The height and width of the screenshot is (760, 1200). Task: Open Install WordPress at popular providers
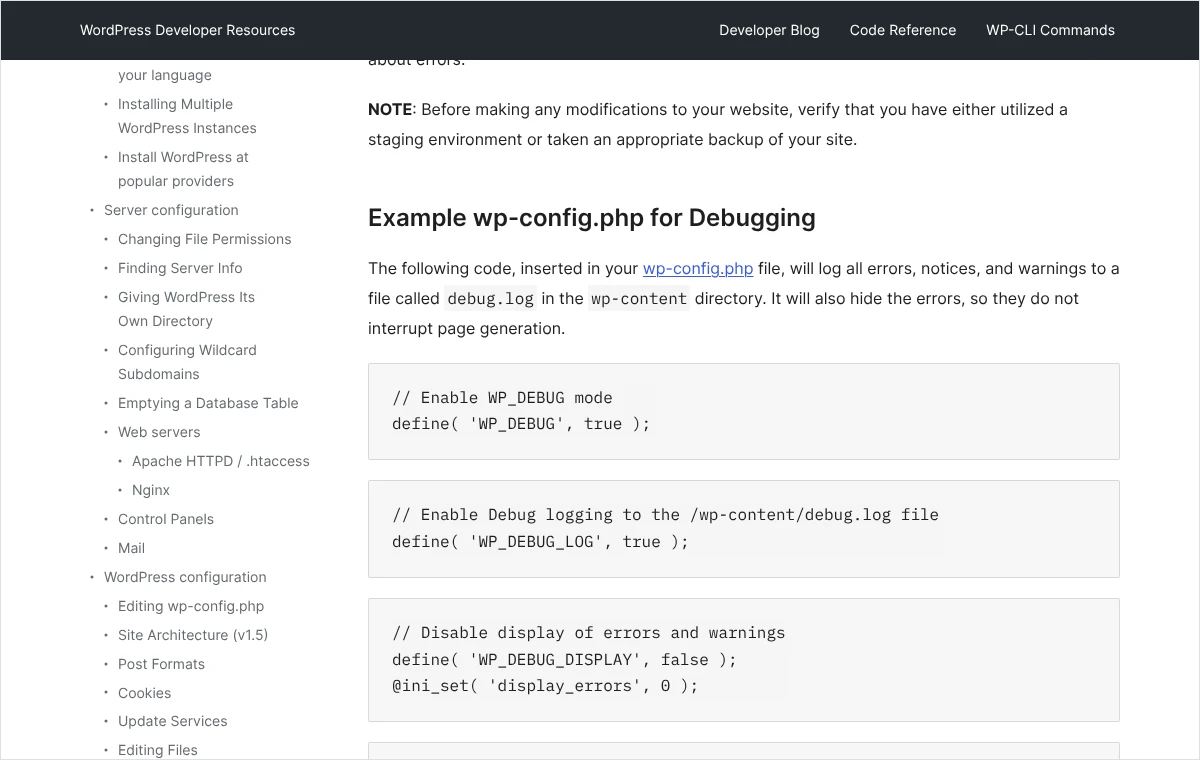coord(183,169)
